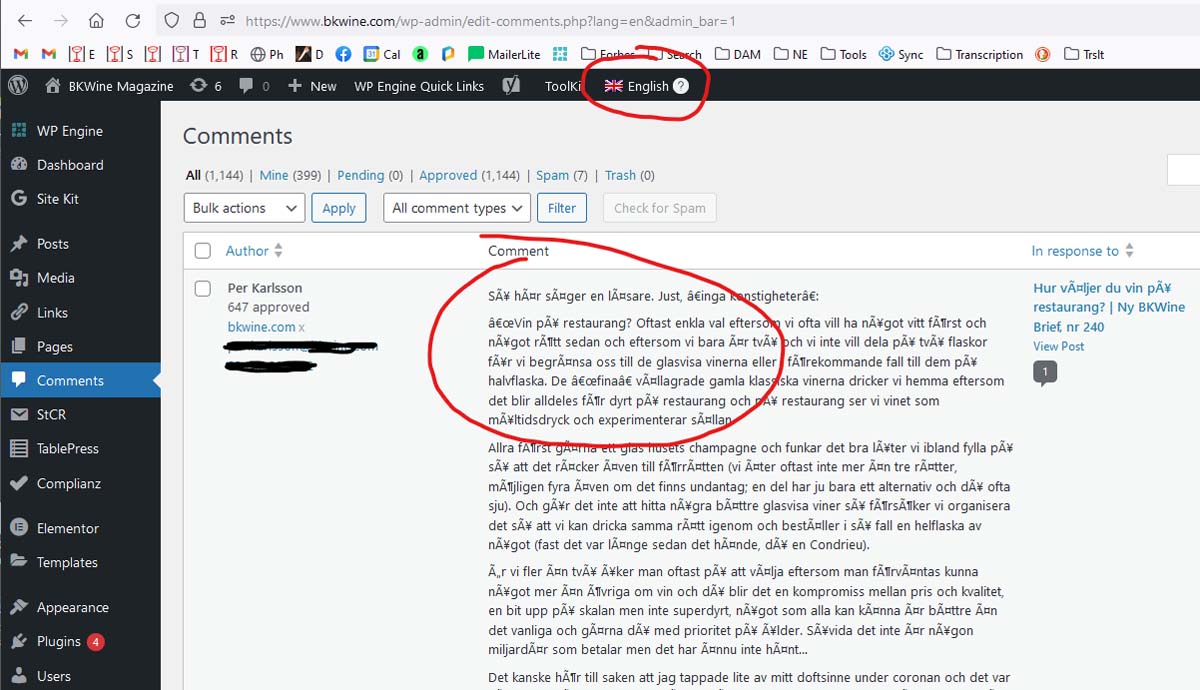This screenshot has height=690, width=1200.
Task: Open the Sync bookmark
Action: [900, 54]
